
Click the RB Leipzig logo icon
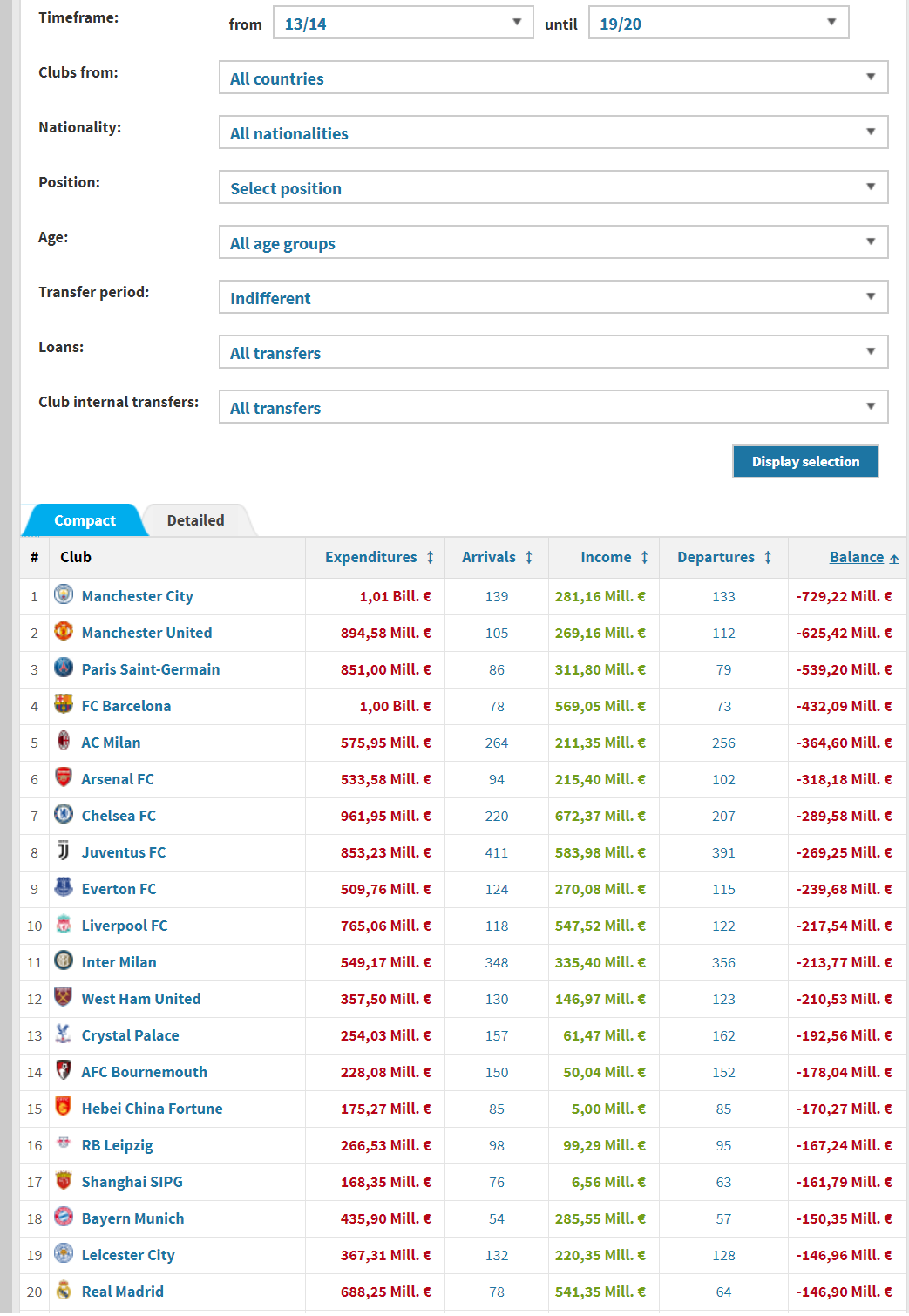click(x=64, y=1143)
